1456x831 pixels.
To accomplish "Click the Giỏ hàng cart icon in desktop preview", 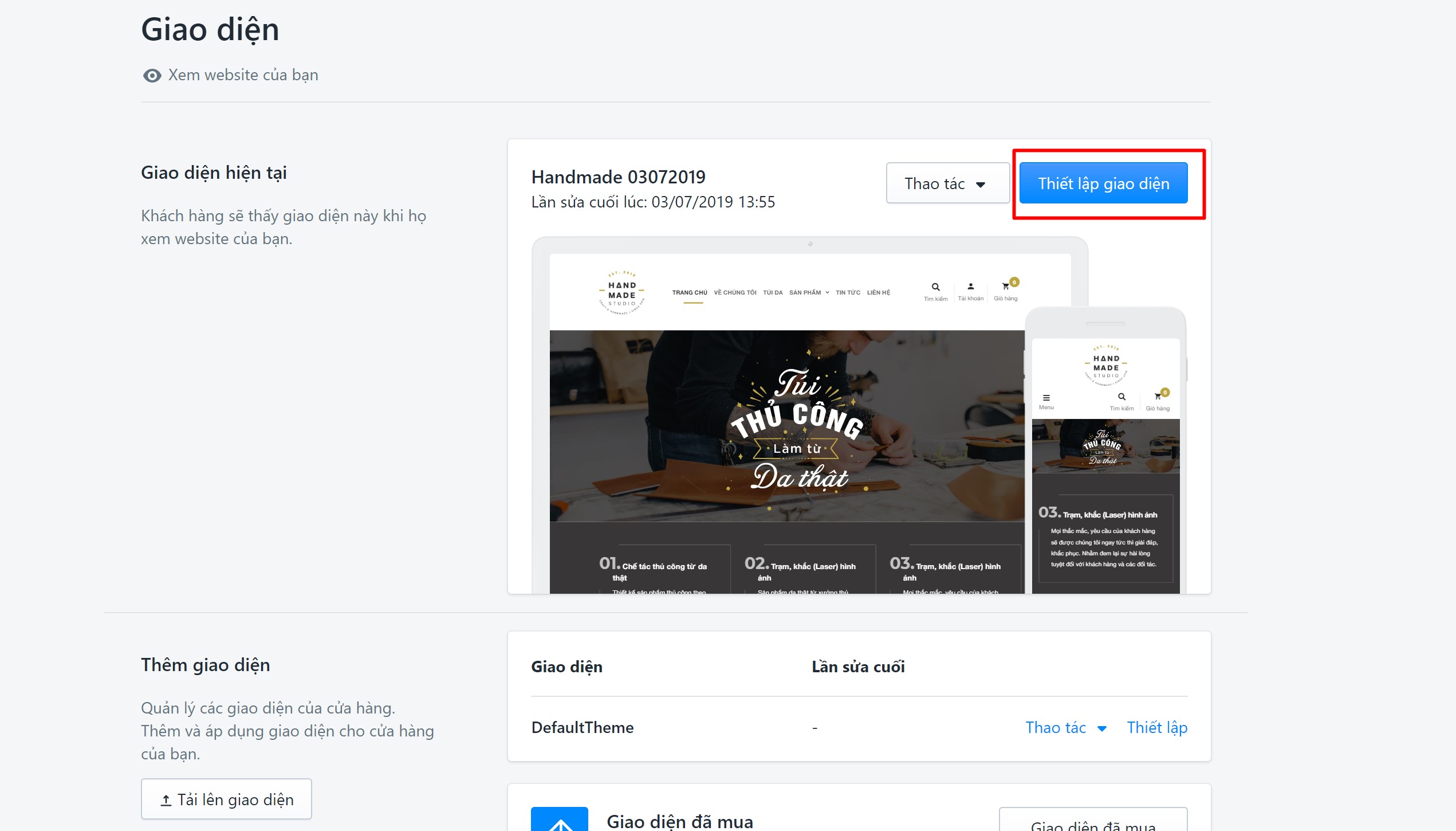I will (x=1006, y=287).
